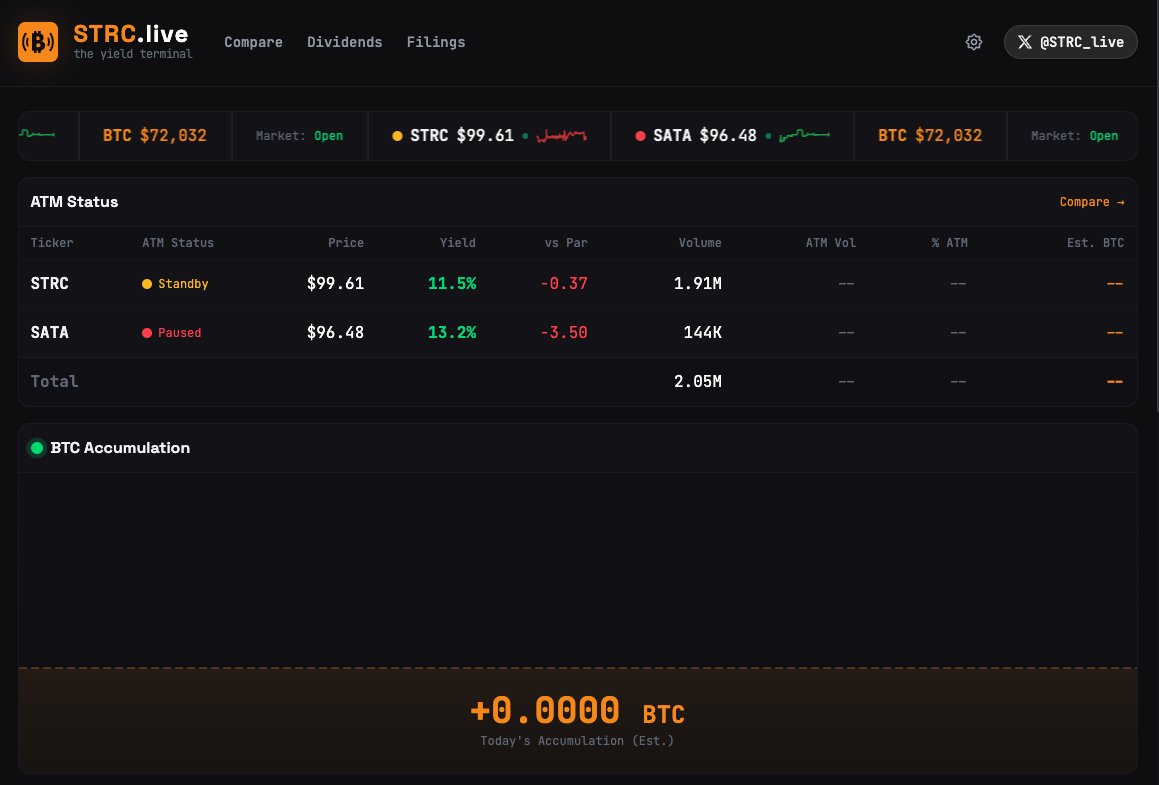1159x785 pixels.
Task: Open the settings gear icon
Action: tap(973, 42)
